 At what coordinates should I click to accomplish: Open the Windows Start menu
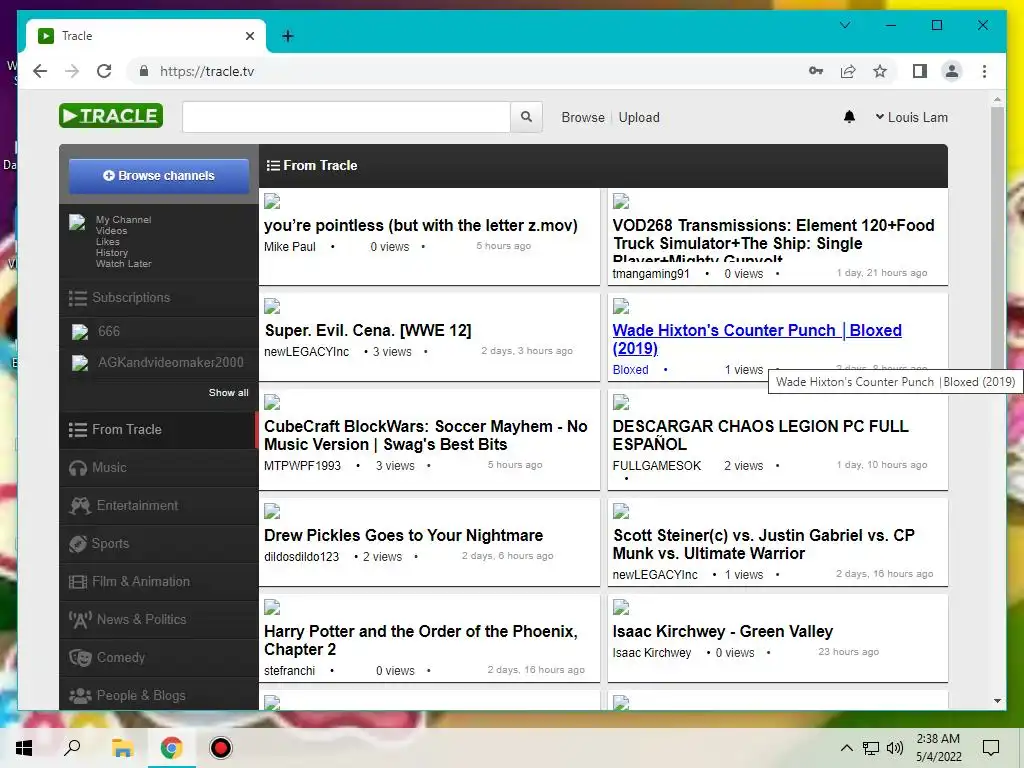tap(24, 748)
